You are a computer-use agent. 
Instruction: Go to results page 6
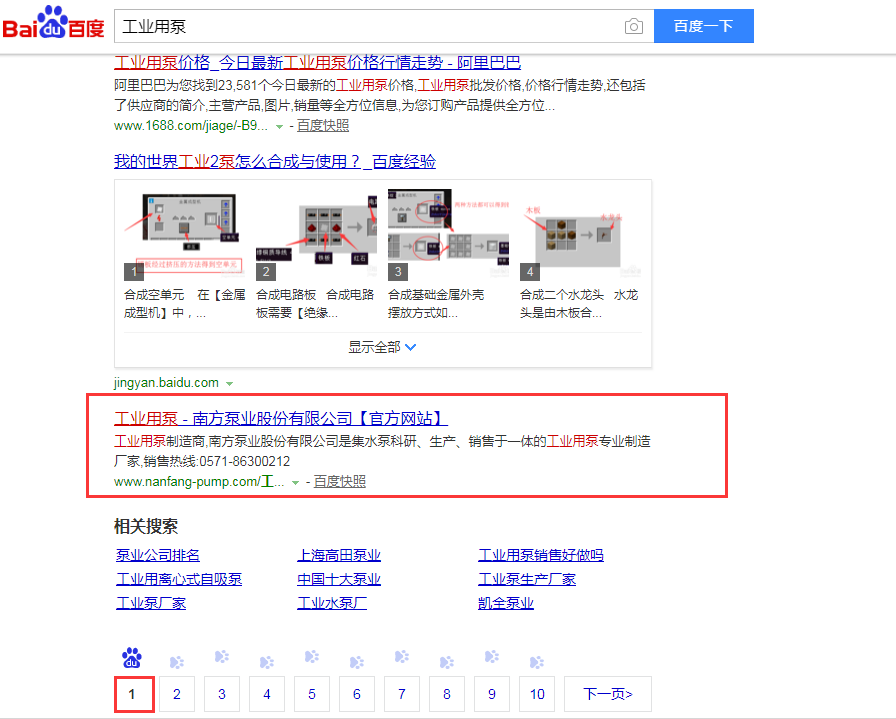click(357, 694)
